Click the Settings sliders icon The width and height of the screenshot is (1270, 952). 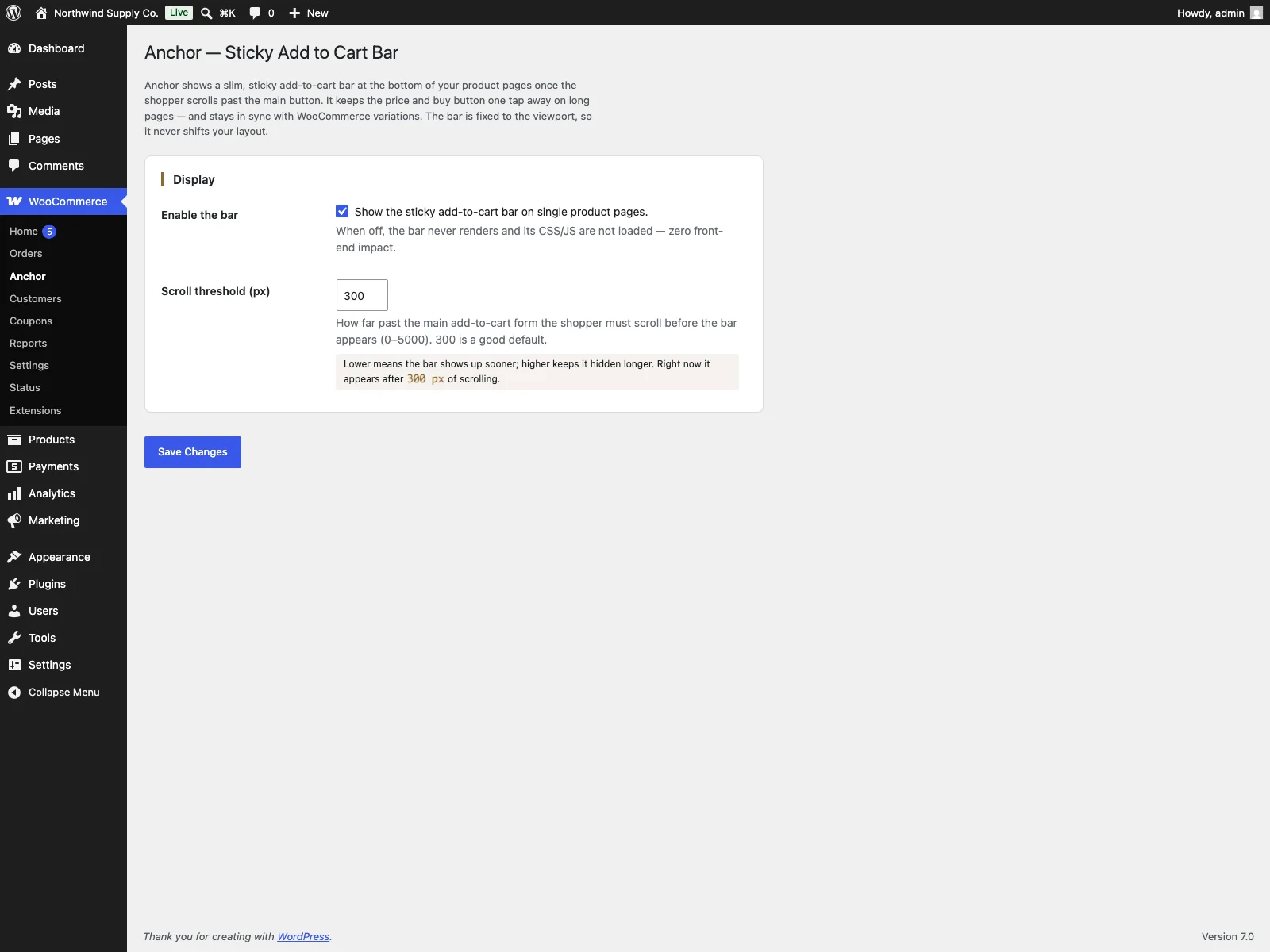14,665
